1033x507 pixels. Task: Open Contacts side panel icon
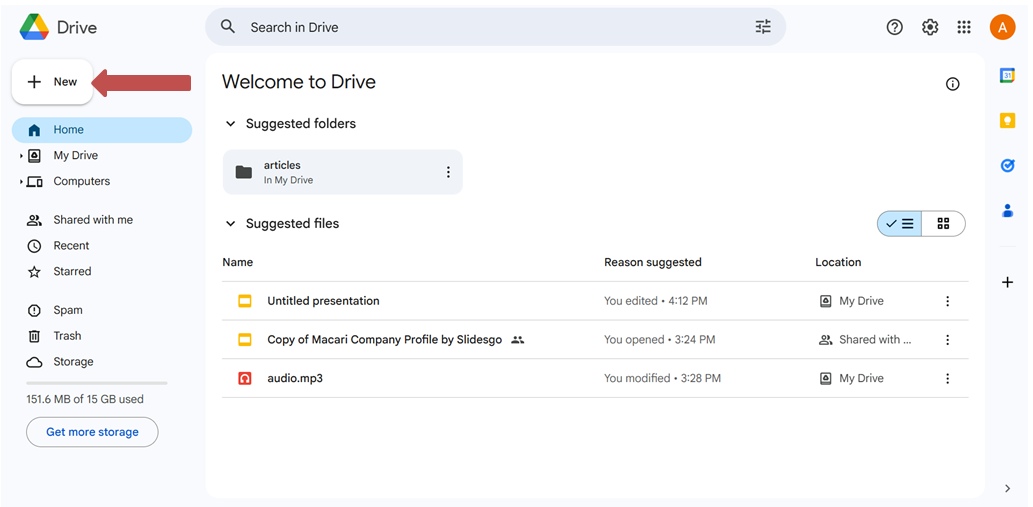tap(1007, 211)
